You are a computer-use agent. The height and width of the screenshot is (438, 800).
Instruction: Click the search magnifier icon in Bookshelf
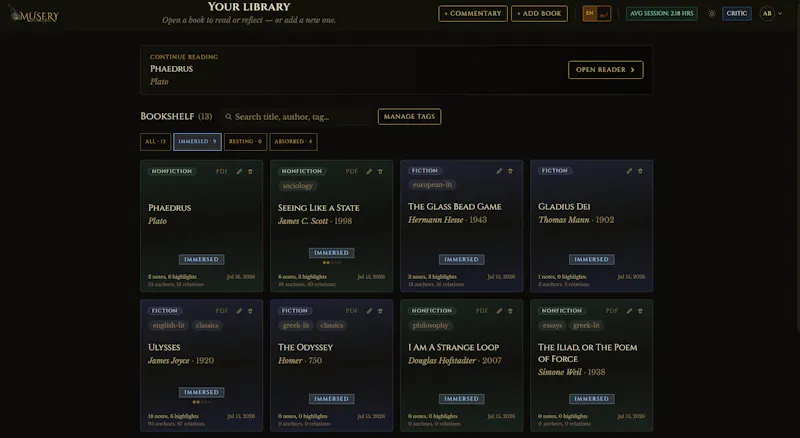pos(228,117)
